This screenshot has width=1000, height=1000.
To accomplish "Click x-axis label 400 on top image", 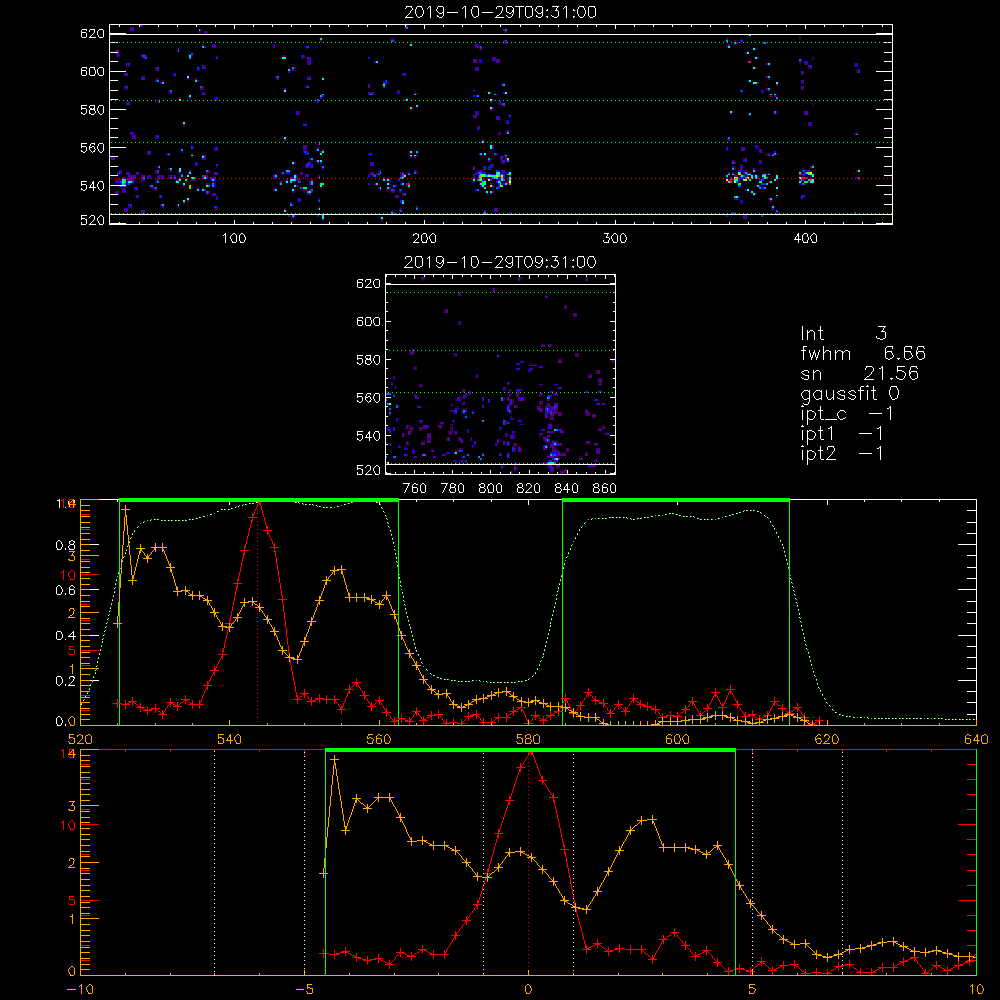I will [805, 239].
